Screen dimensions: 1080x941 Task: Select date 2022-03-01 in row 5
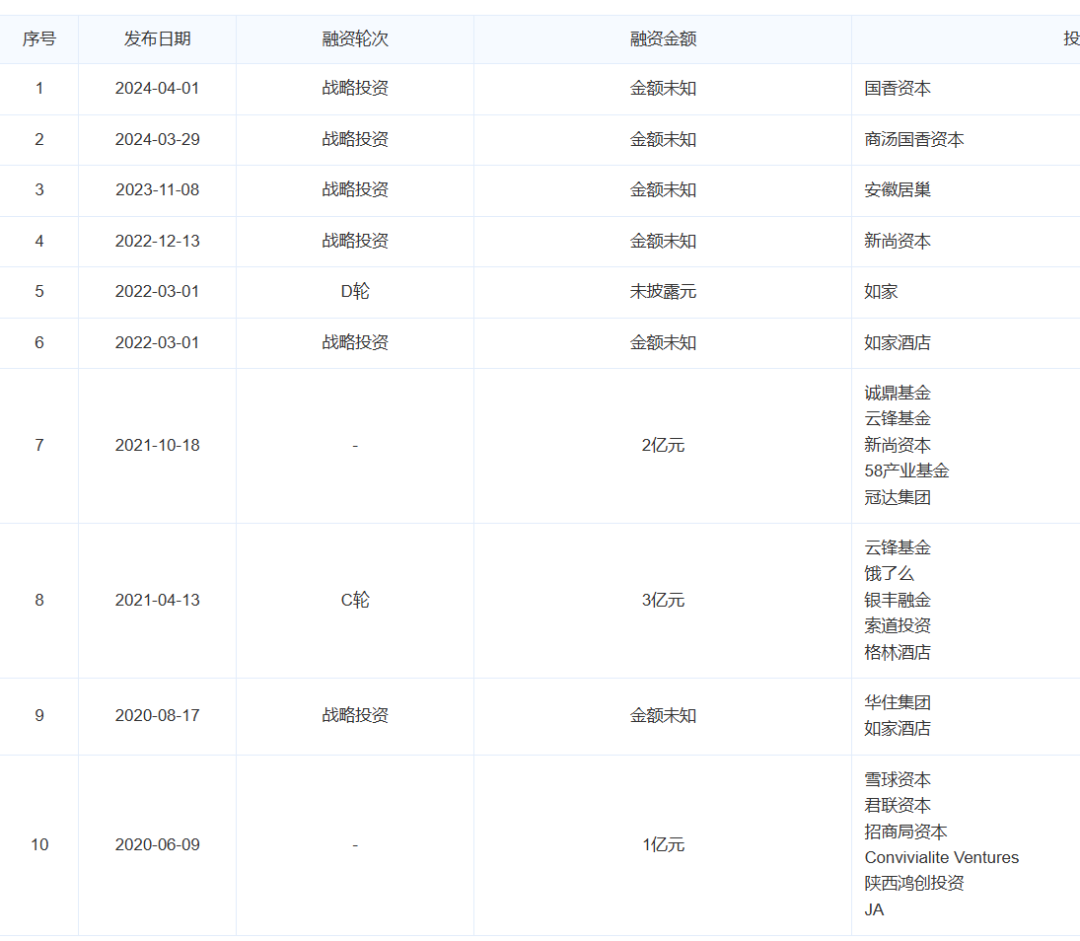(157, 292)
